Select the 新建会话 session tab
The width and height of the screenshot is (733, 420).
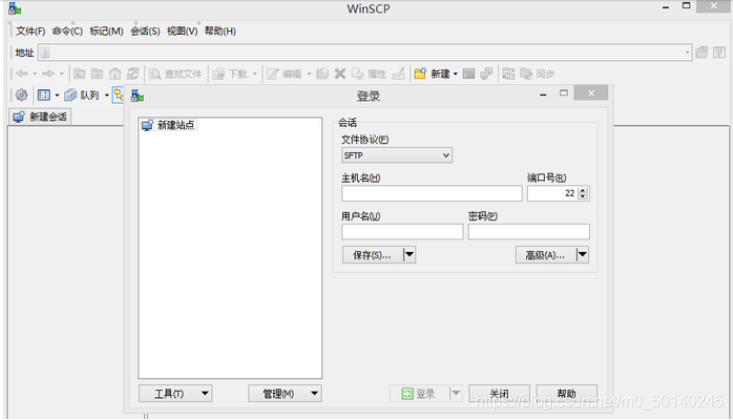click(x=40, y=116)
